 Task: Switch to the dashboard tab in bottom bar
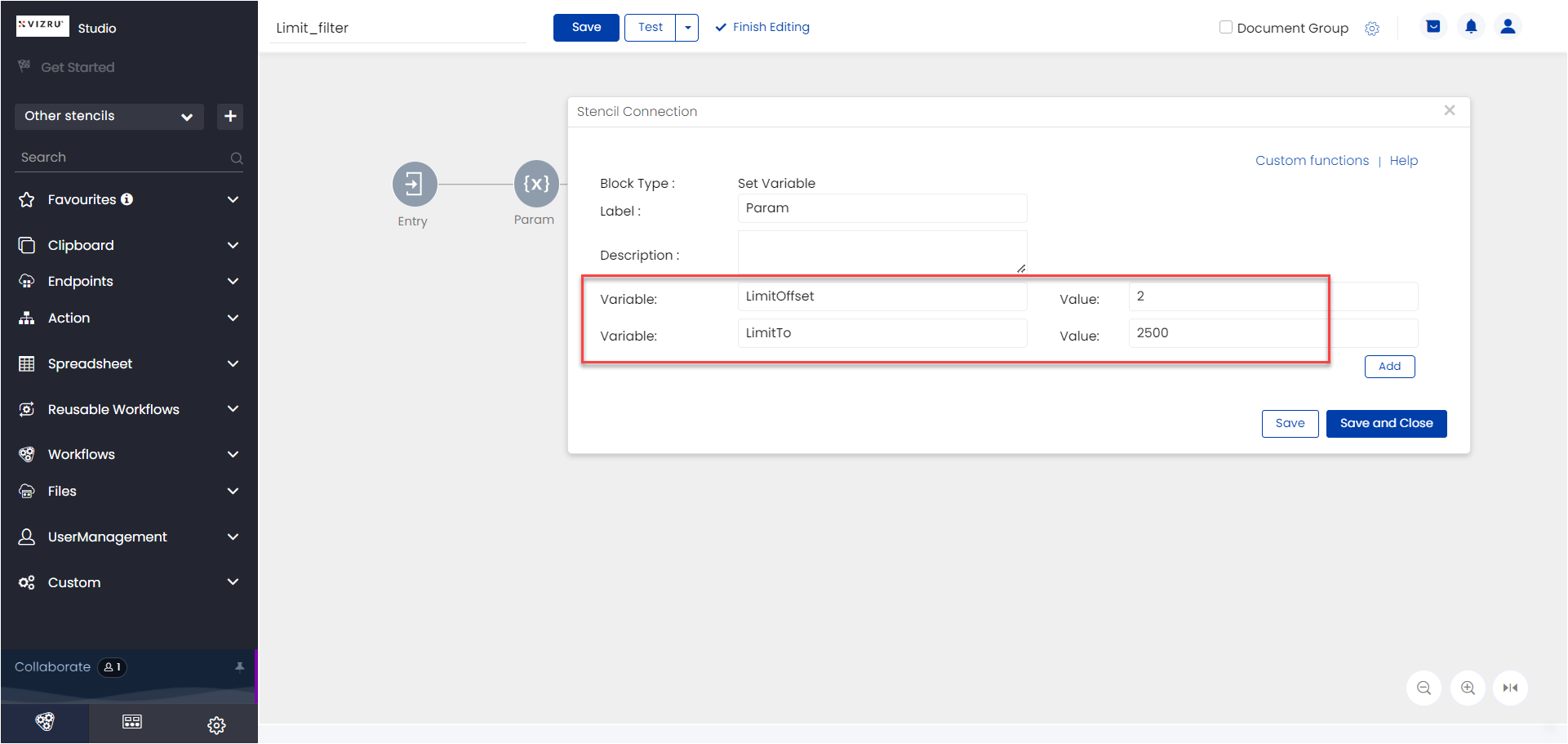[x=131, y=722]
